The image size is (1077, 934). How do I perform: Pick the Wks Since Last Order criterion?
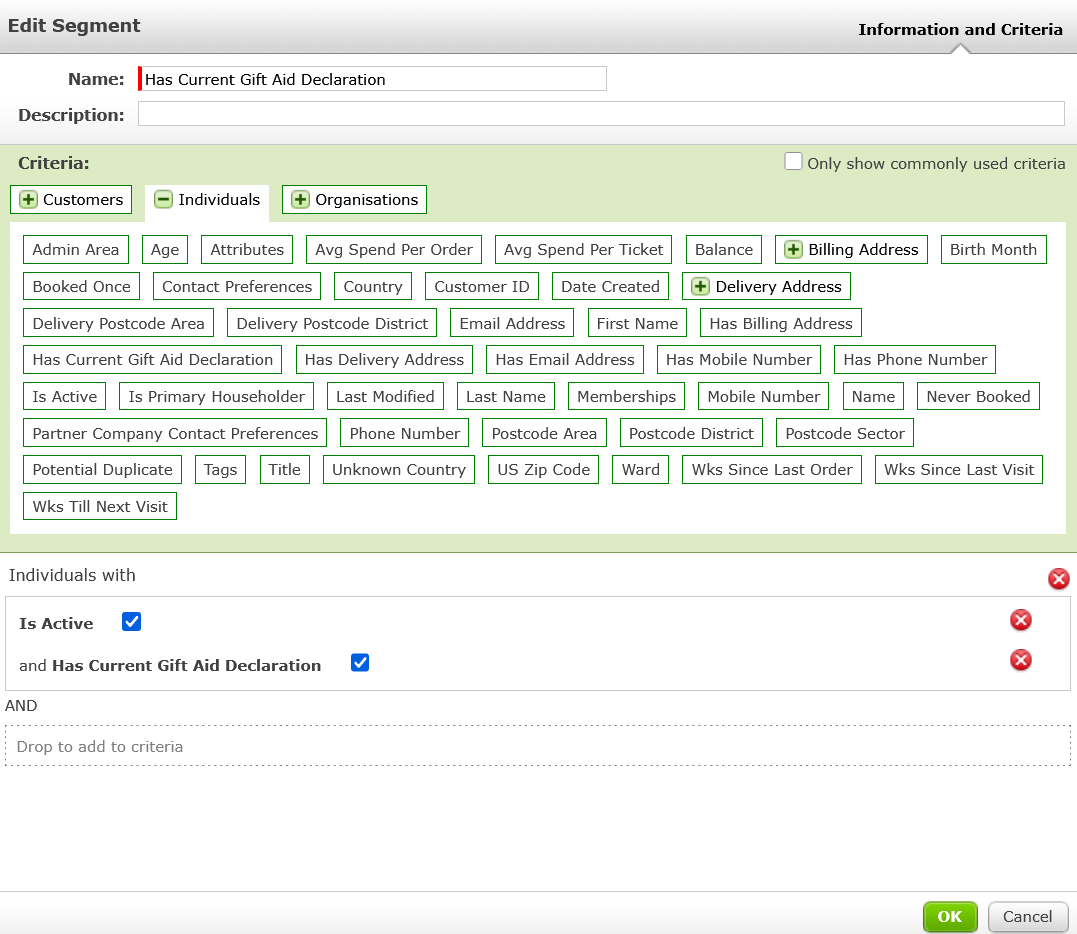772,470
